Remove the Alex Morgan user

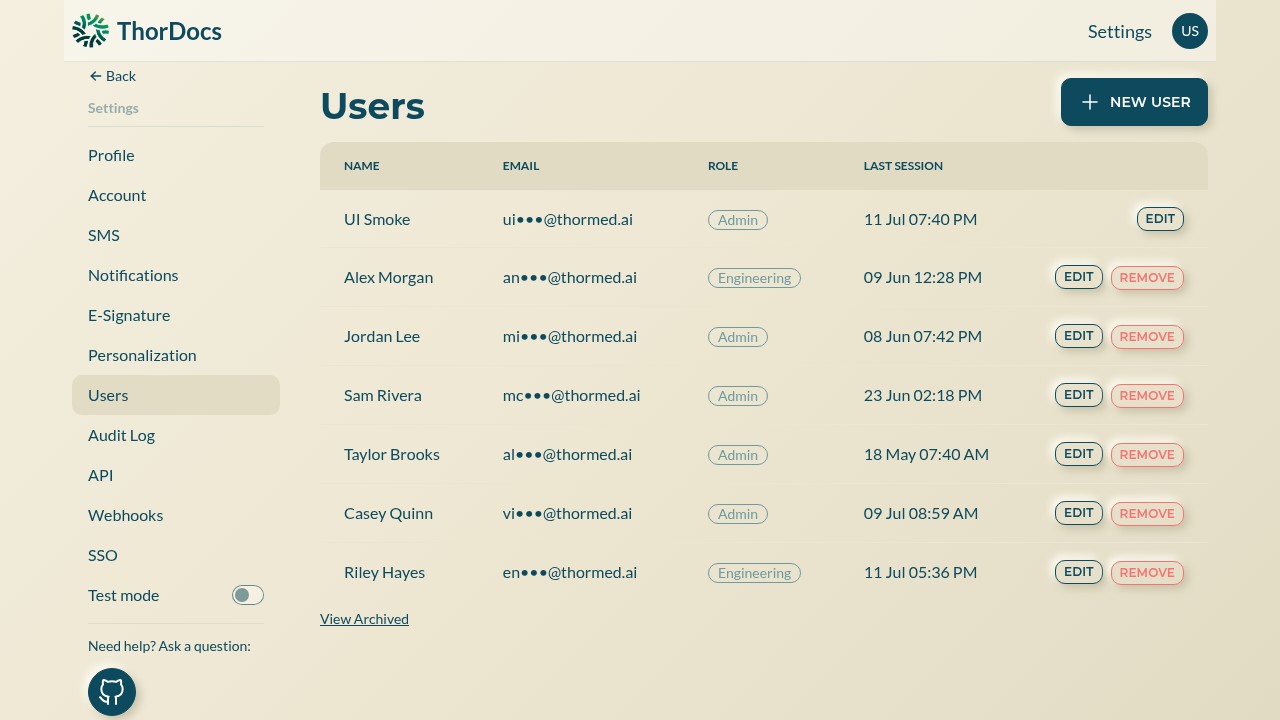[1147, 278]
